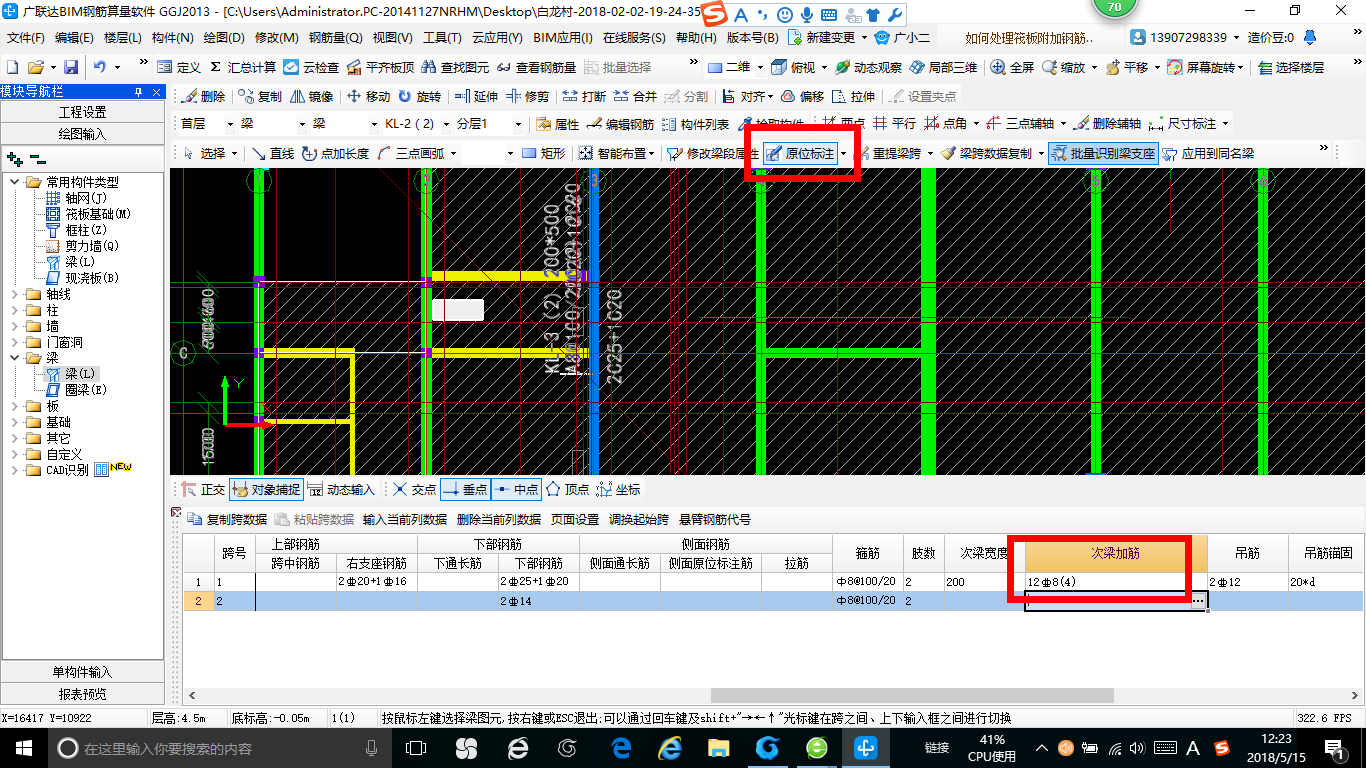Switch to 局部三维 partial 3D view

click(943, 67)
